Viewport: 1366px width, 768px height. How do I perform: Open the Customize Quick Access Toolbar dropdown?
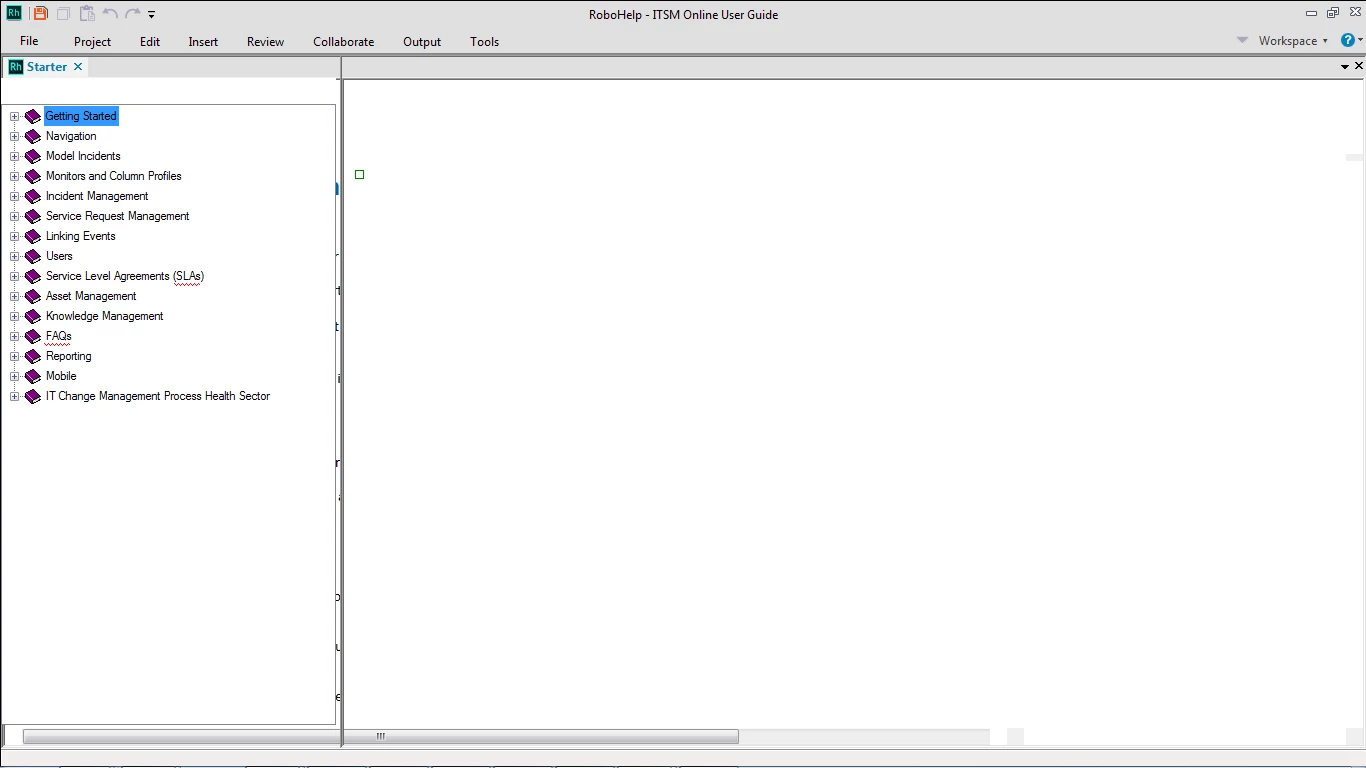(x=152, y=15)
